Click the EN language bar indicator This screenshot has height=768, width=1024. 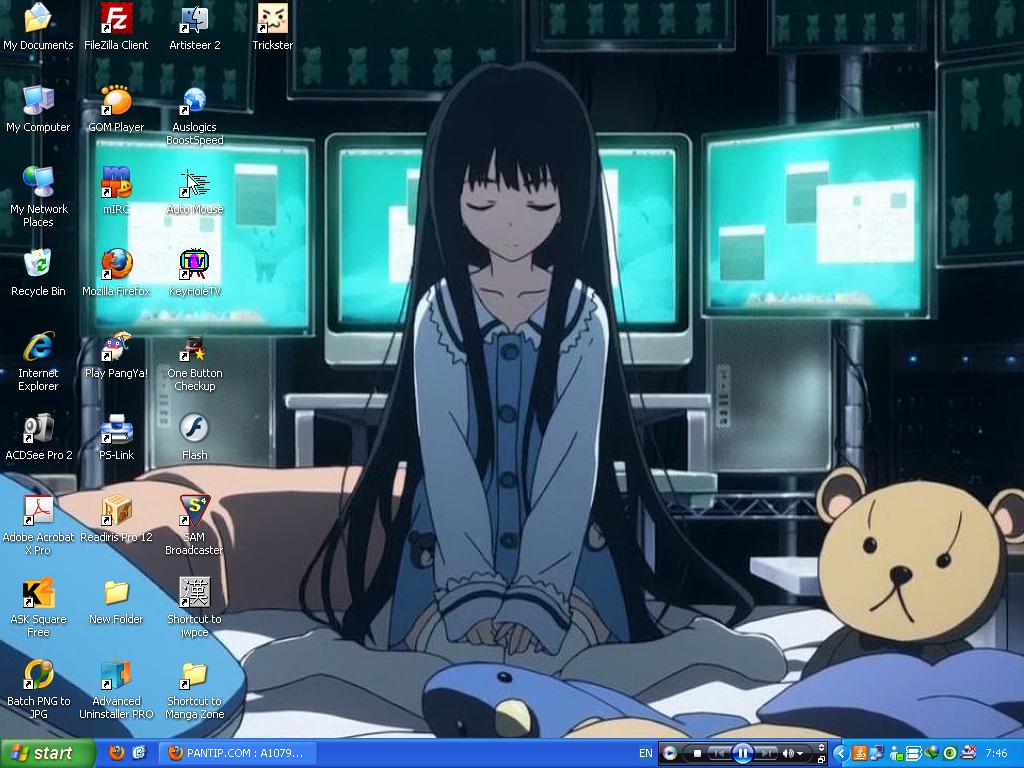646,753
